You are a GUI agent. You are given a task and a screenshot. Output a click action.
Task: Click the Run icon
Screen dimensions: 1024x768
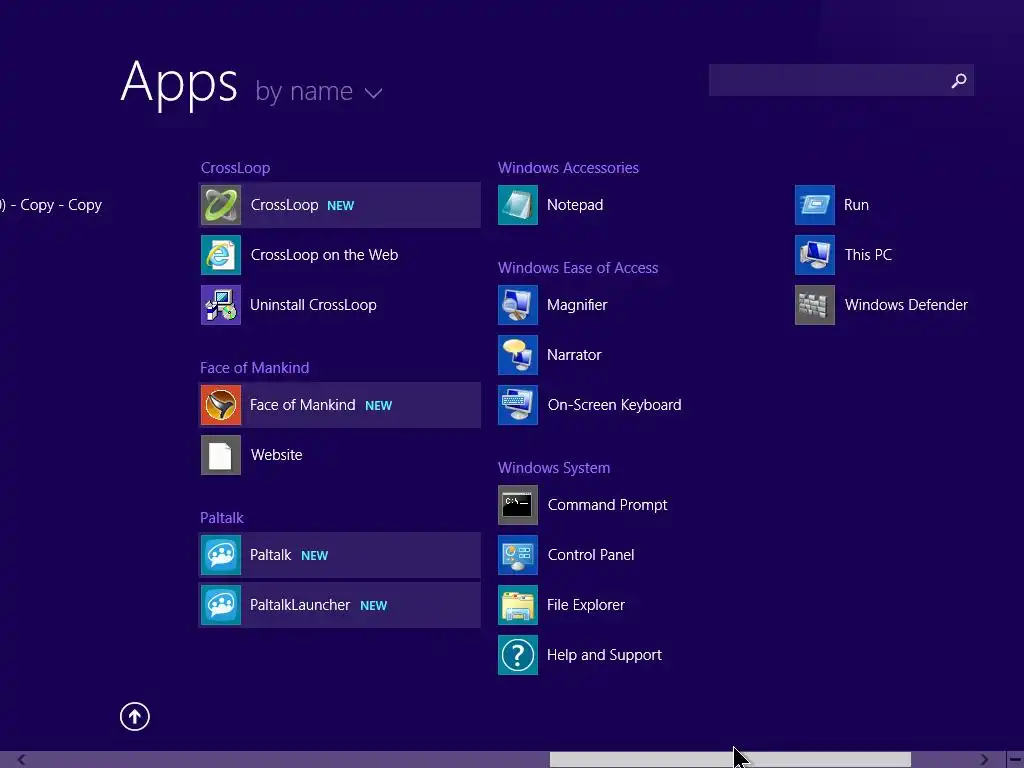[815, 205]
